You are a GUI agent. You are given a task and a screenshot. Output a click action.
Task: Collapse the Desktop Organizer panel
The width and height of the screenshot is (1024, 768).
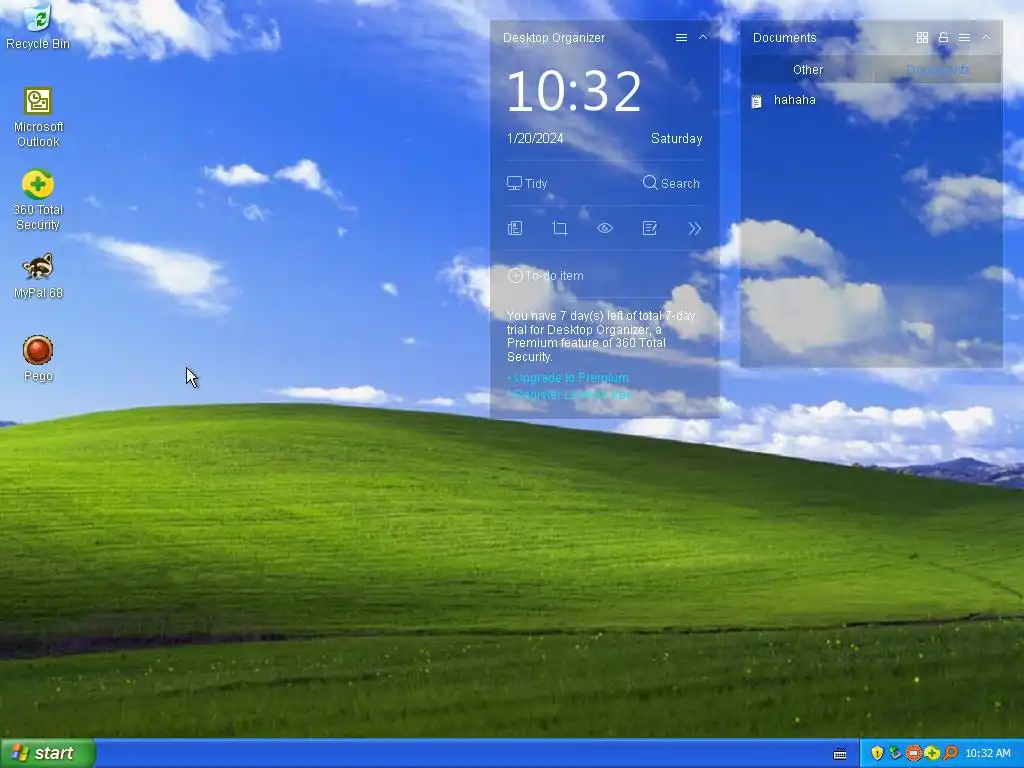pyautogui.click(x=703, y=38)
